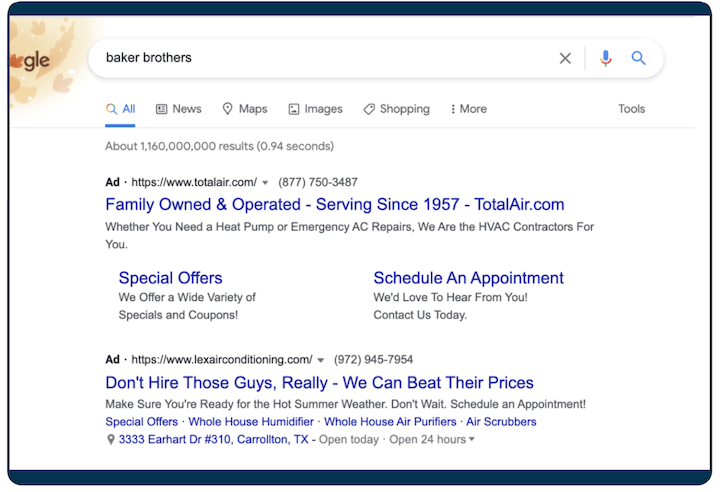Open the TotalAir.com Family Owned ad headline

coord(334,205)
